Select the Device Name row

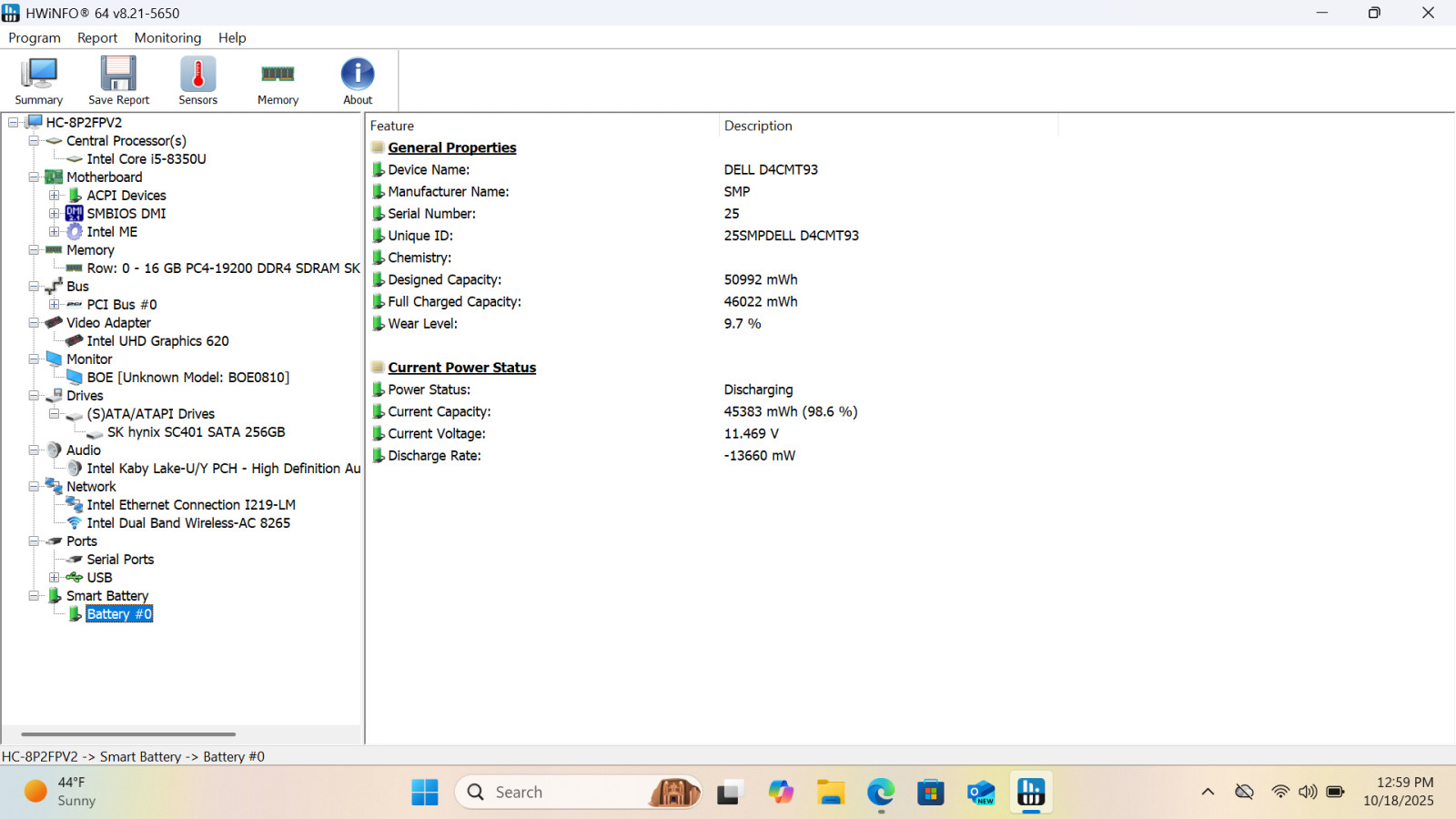[x=713, y=169]
